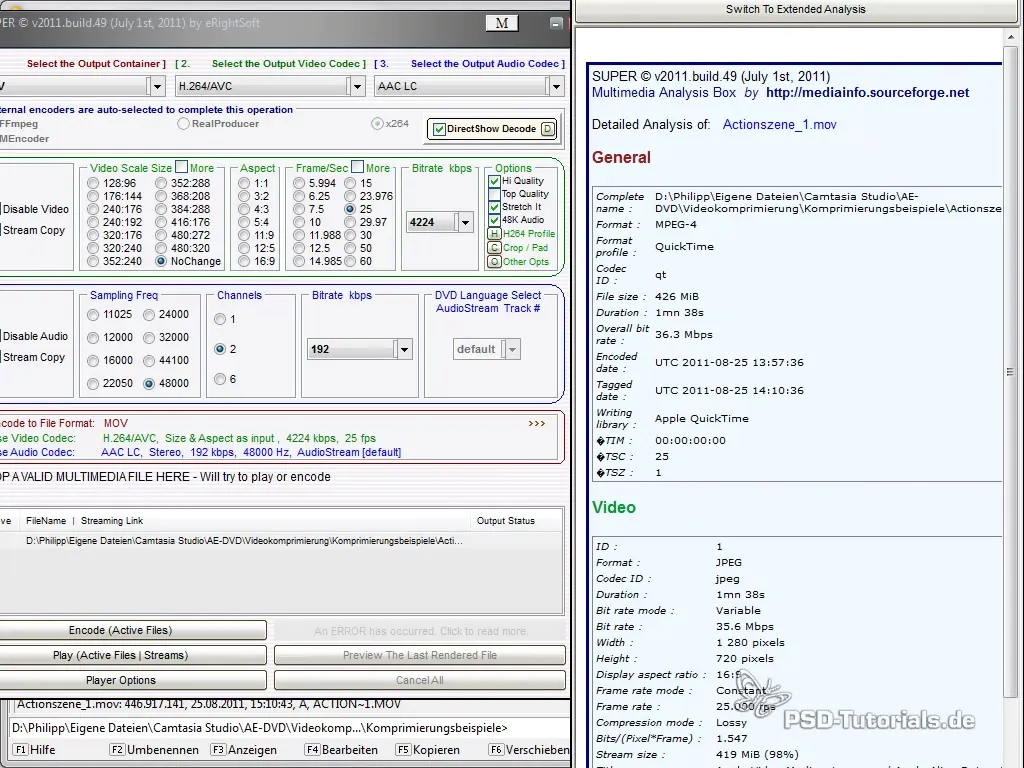This screenshot has height=768, width=1024.
Task: Click the Encode (Active Files) button
Action: point(121,630)
